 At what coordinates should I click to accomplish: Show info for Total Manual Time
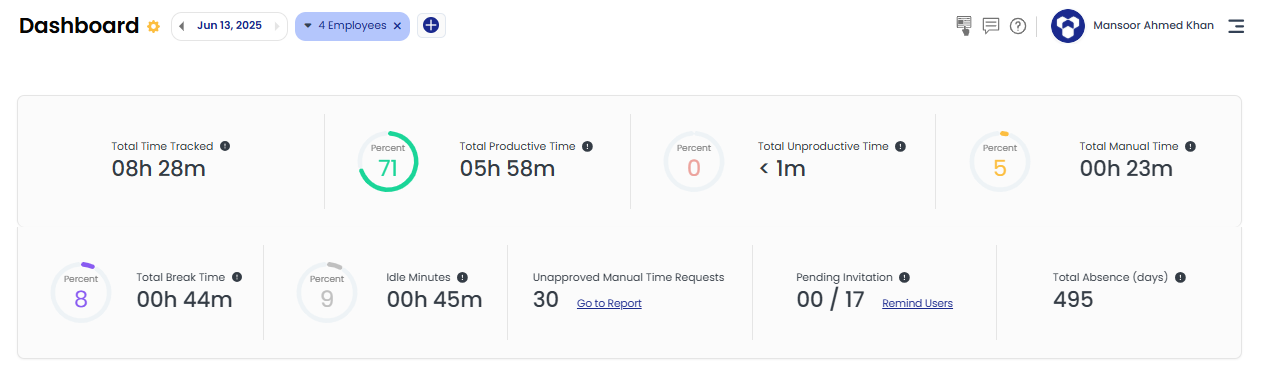(x=1190, y=146)
